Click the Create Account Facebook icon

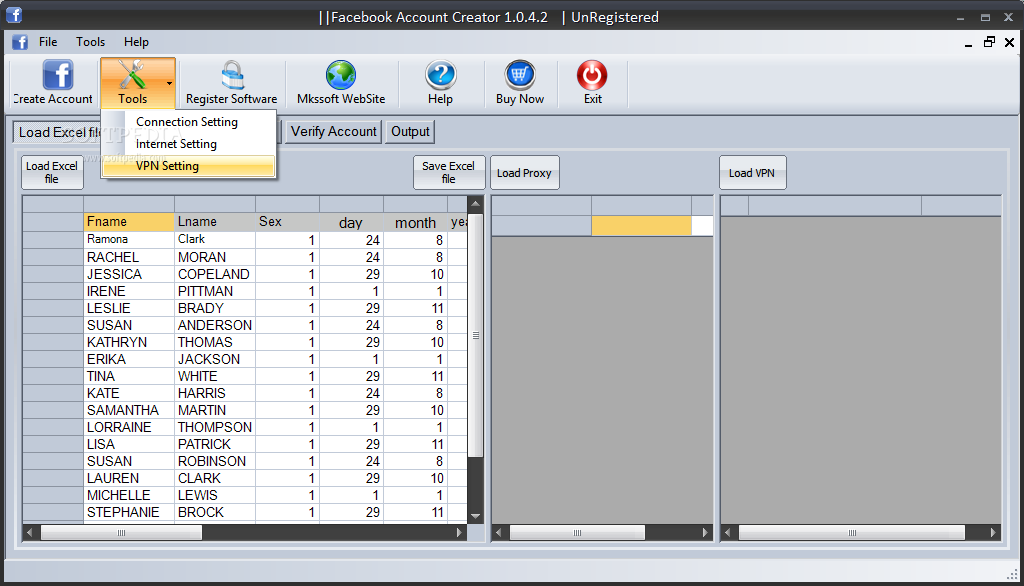click(57, 75)
